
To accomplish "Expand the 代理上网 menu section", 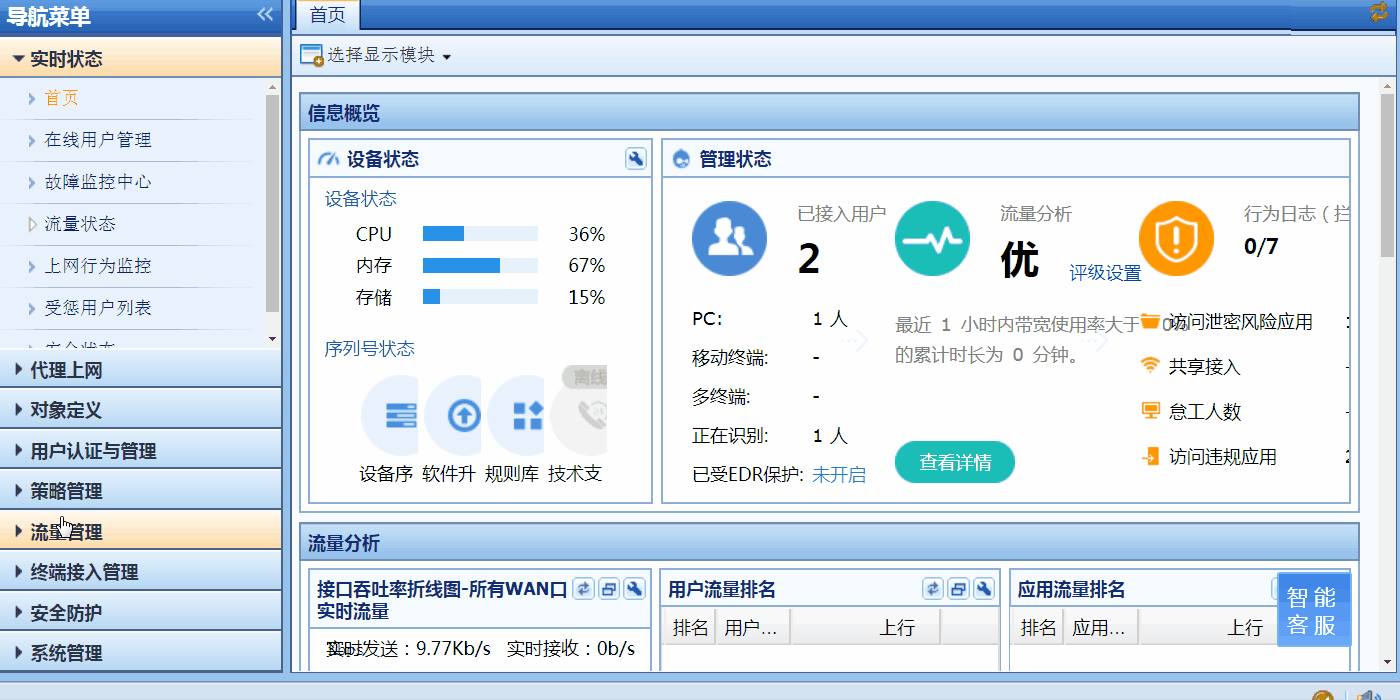I will [141, 370].
